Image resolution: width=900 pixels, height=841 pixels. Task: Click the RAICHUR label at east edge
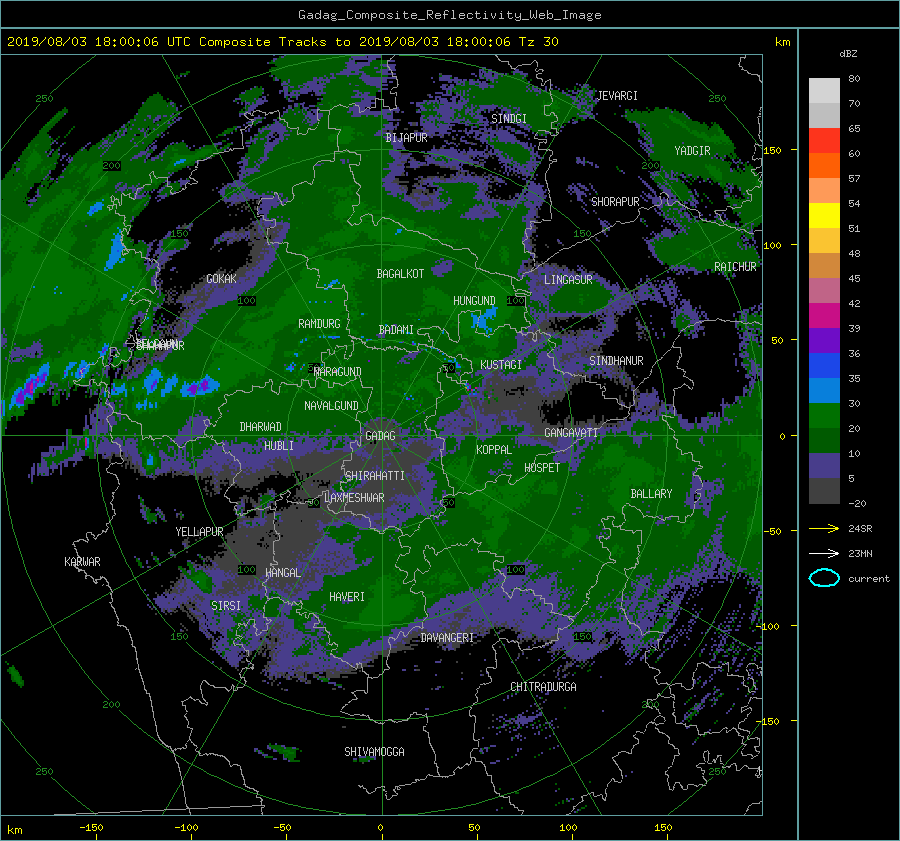[x=735, y=267]
